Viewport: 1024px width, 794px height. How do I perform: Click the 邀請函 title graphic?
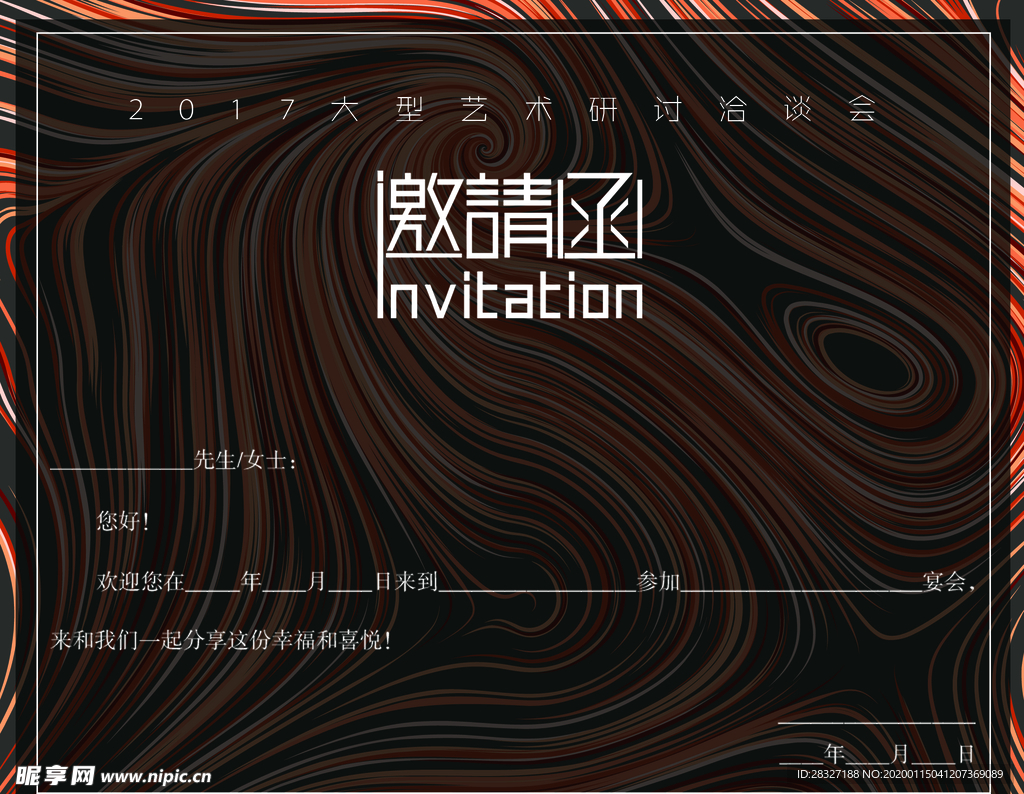[x=509, y=216]
